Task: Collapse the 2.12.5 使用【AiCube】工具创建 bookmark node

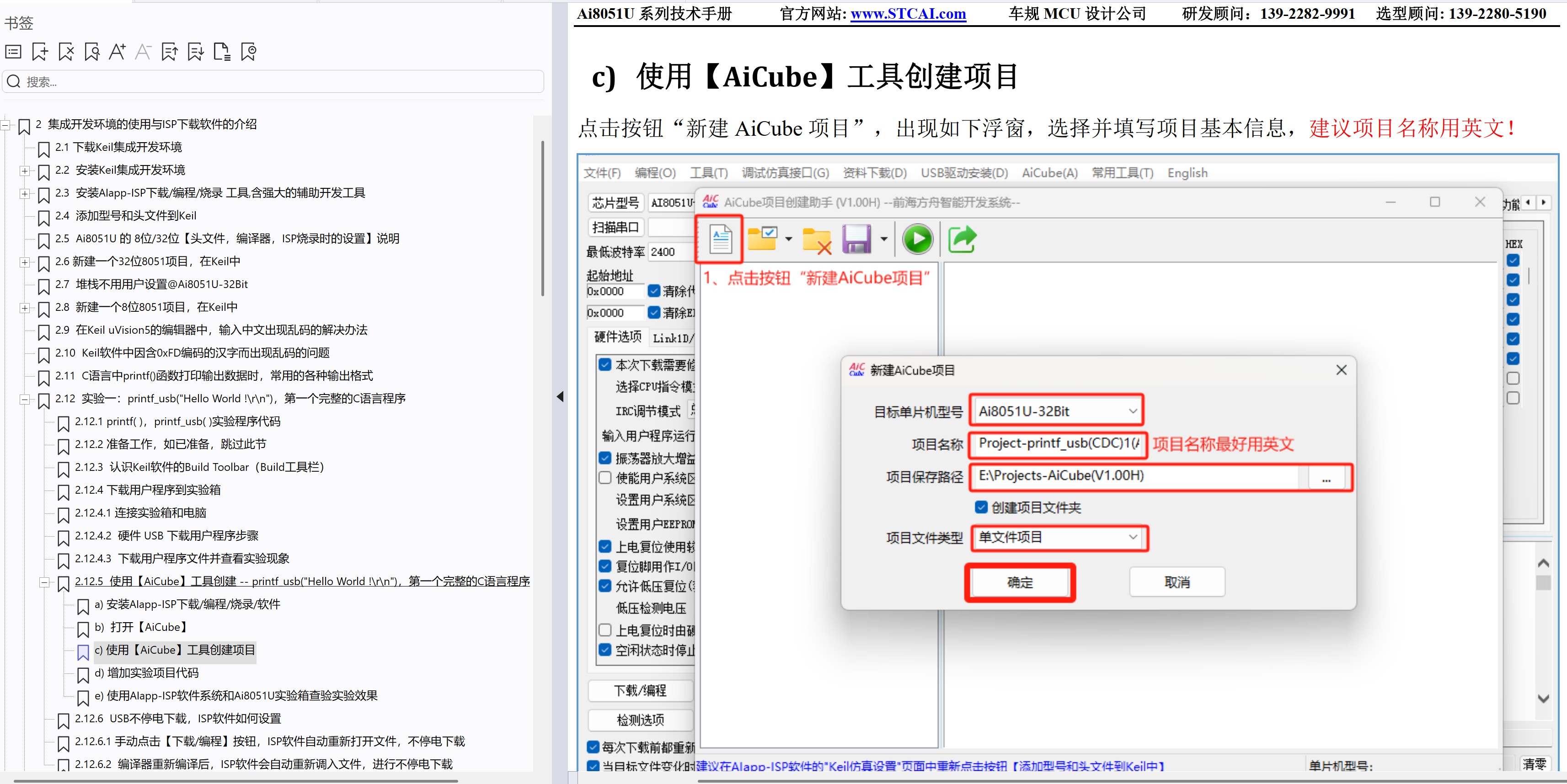Action: click(x=44, y=583)
